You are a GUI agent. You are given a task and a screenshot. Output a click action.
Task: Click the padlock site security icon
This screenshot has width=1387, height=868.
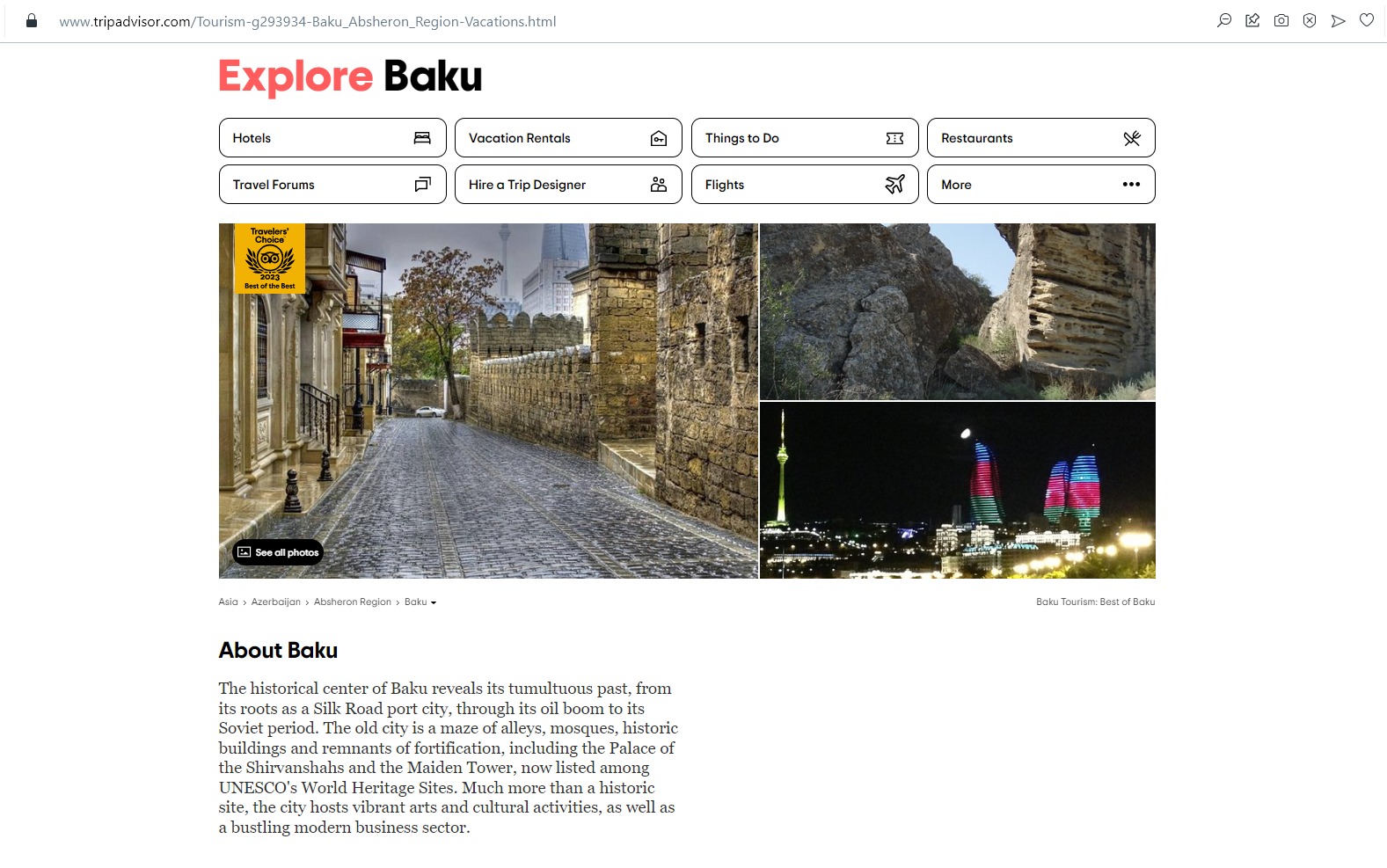[32, 20]
